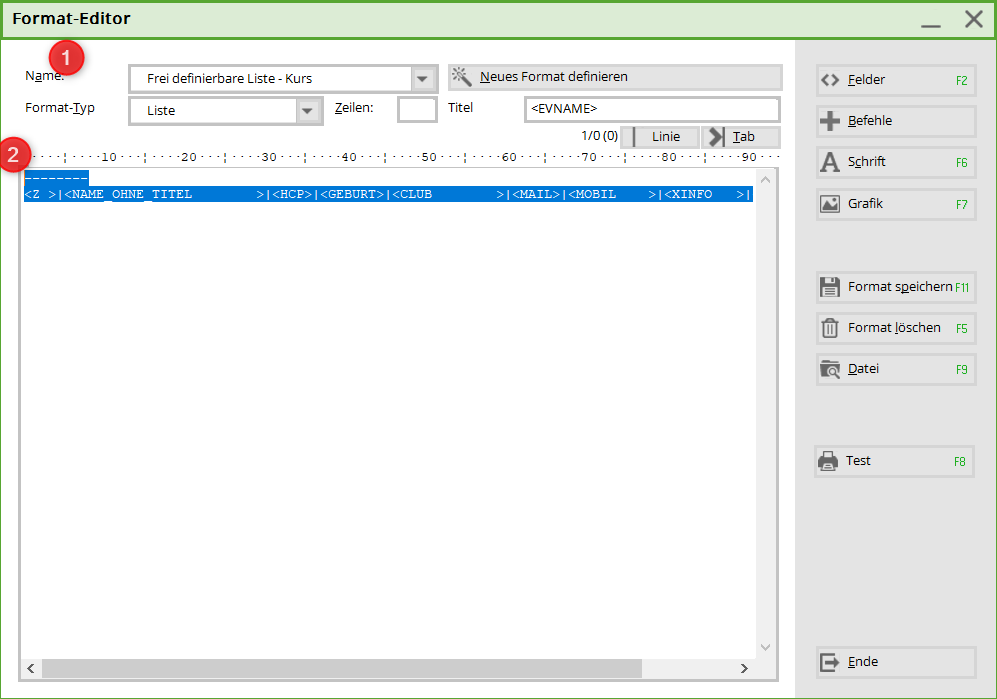The width and height of the screenshot is (997, 699).
Task: Click the magic wand Neues Format icon
Action: [461, 77]
